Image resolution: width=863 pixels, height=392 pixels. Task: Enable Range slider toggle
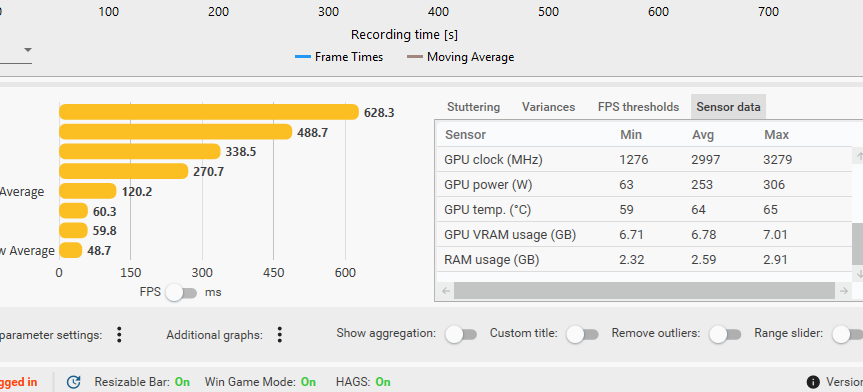848,334
